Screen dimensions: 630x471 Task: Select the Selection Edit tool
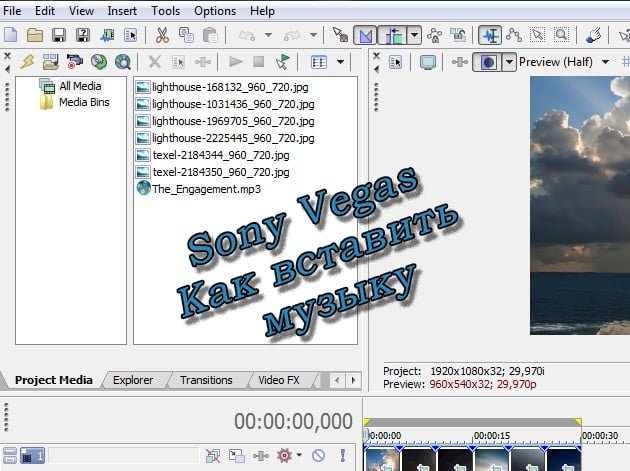[537, 35]
